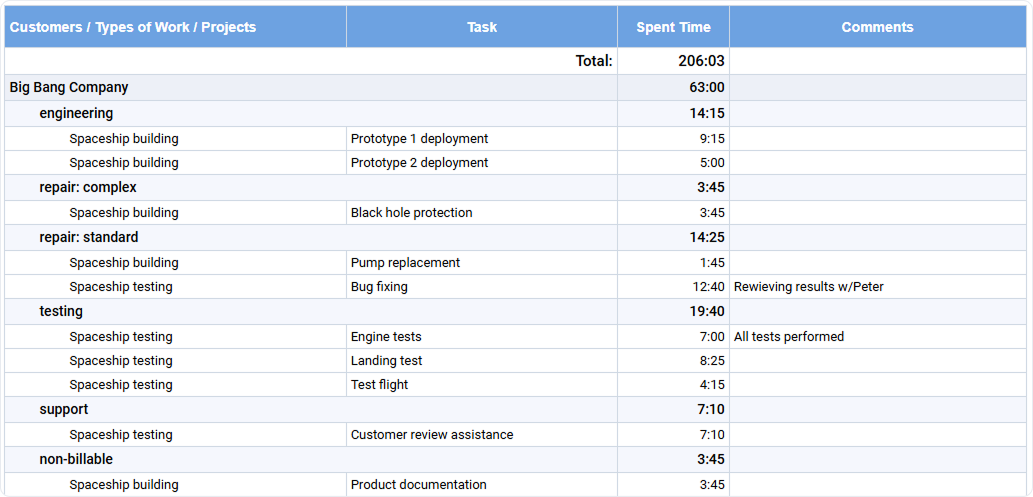This screenshot has height=497, width=1033.
Task: Click the 'Comments' column header
Action: (x=878, y=27)
